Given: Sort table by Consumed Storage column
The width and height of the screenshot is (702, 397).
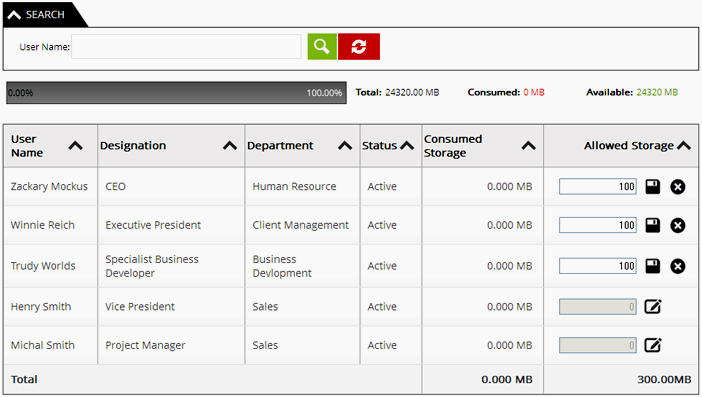Looking at the screenshot, I should (528, 145).
